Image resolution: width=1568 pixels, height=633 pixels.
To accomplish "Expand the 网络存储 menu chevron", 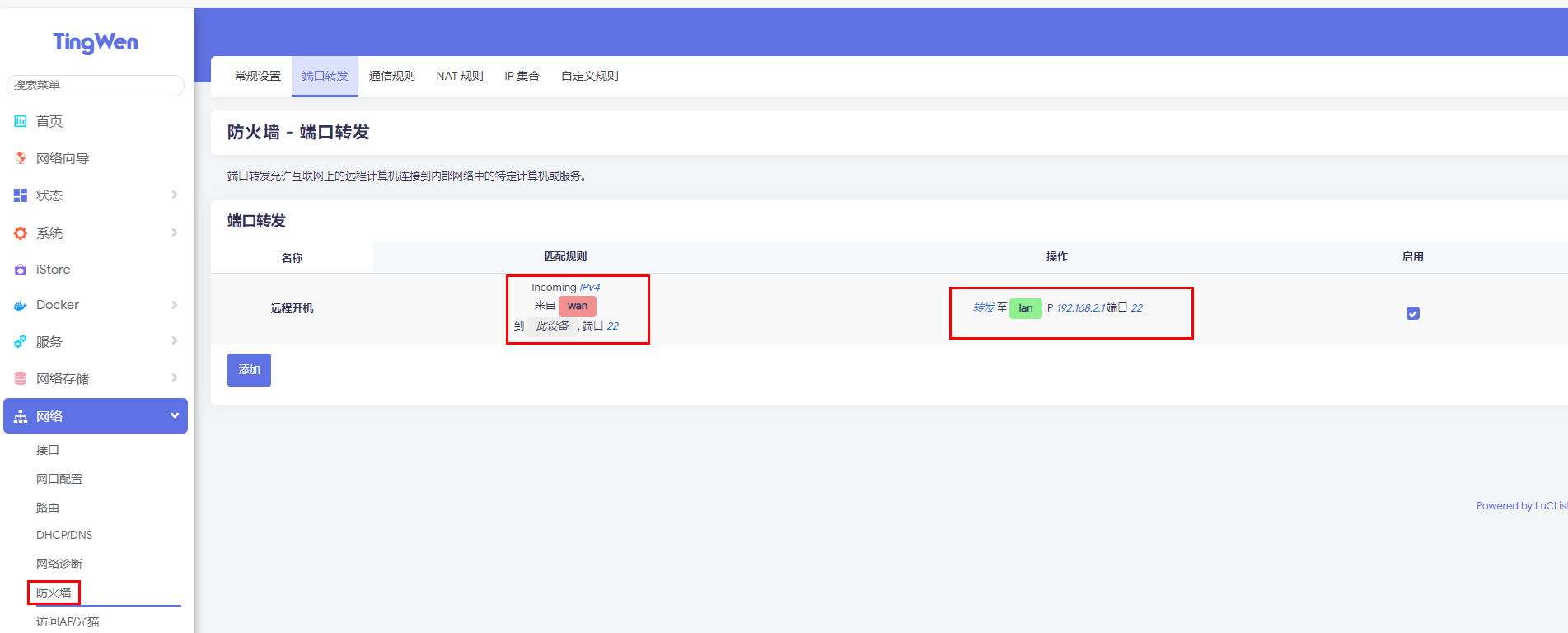I will click(174, 377).
